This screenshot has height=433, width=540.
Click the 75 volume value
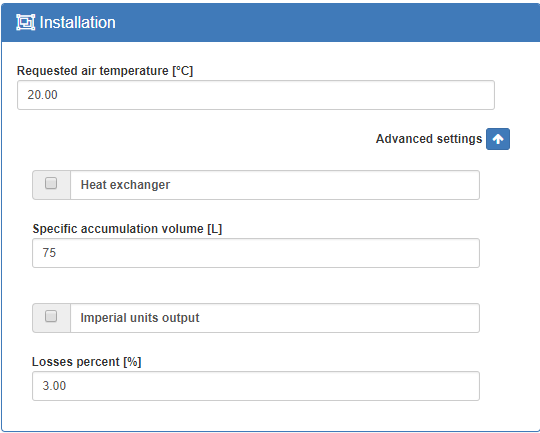[49, 252]
